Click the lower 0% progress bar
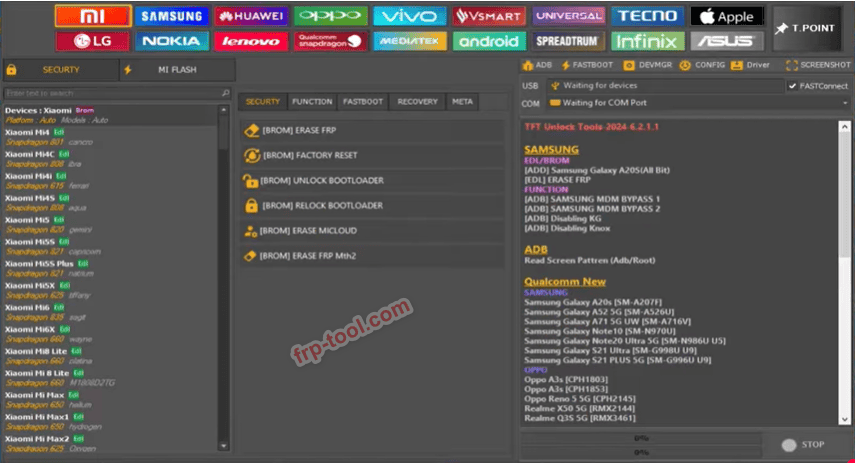This screenshot has width=855, height=463. tap(641, 452)
